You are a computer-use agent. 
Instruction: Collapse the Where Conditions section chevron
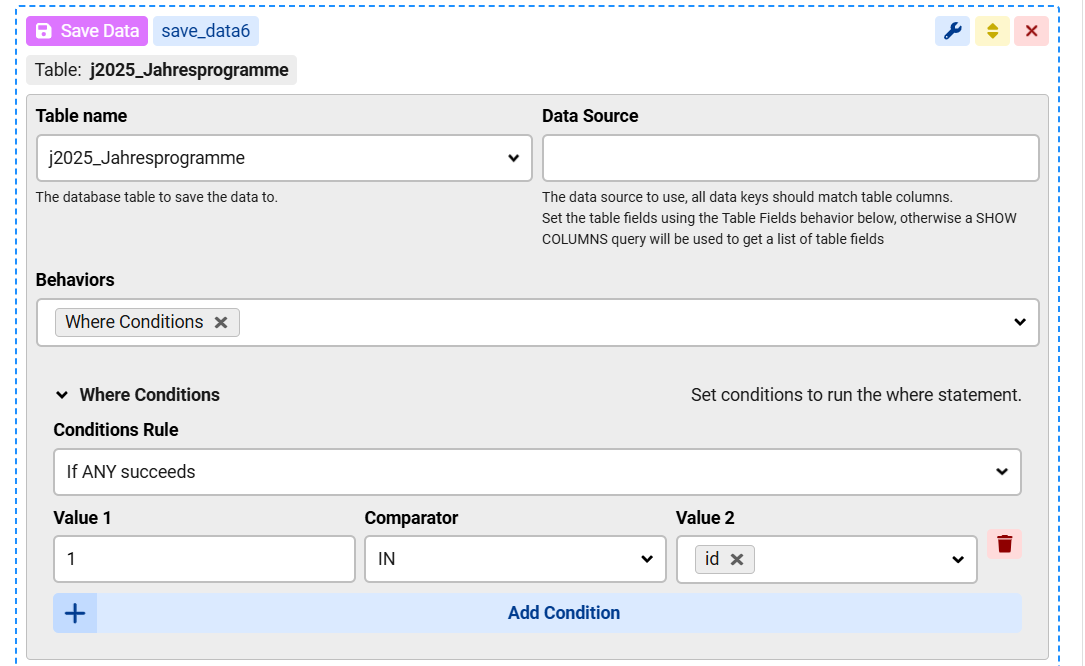(62, 395)
